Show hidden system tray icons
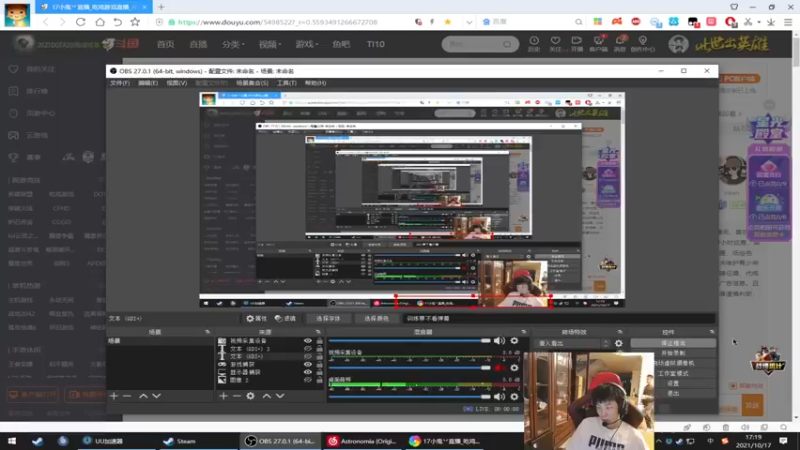The image size is (800, 450). 658,441
